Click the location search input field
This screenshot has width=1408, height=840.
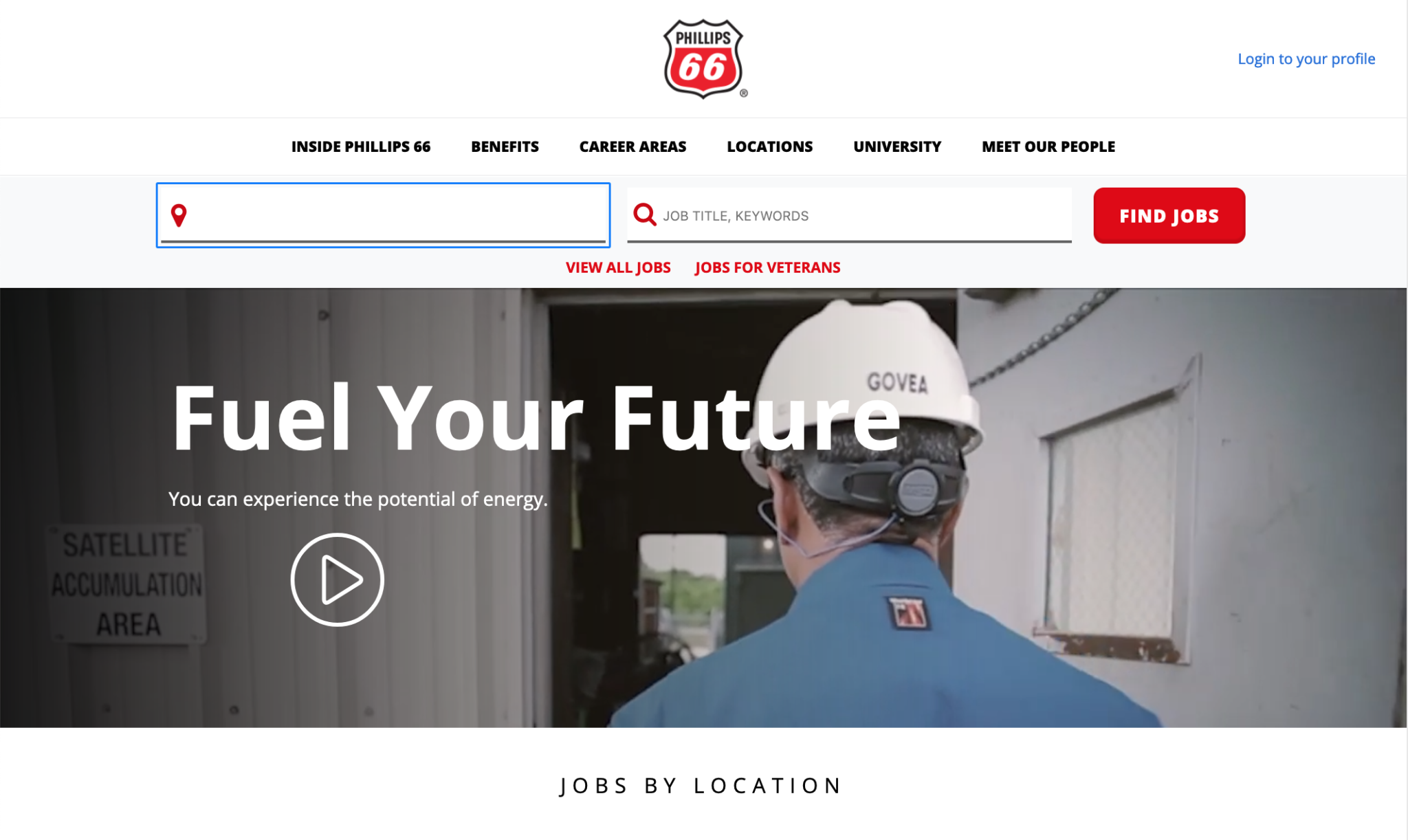[383, 215]
